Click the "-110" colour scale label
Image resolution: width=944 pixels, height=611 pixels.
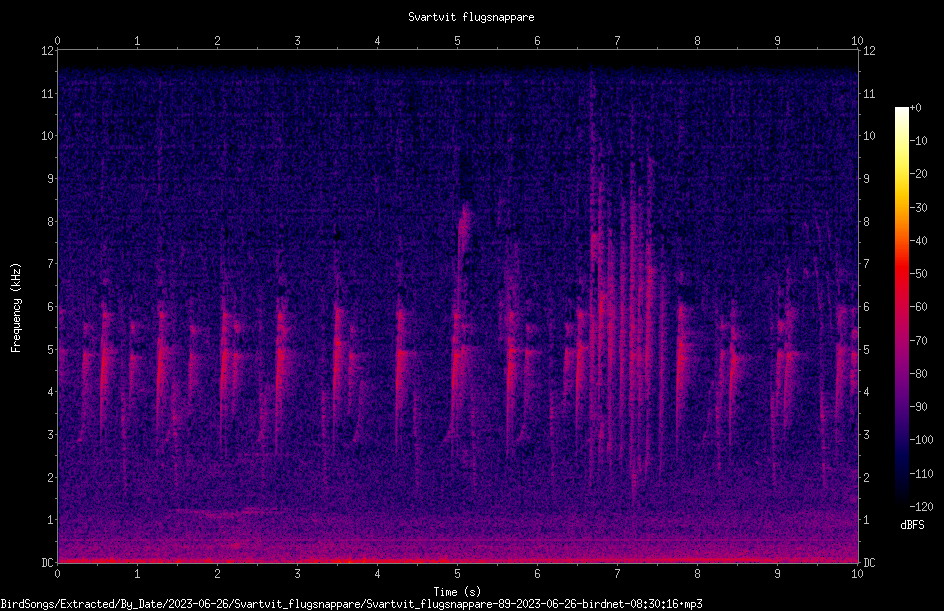pyautogui.click(x=922, y=474)
